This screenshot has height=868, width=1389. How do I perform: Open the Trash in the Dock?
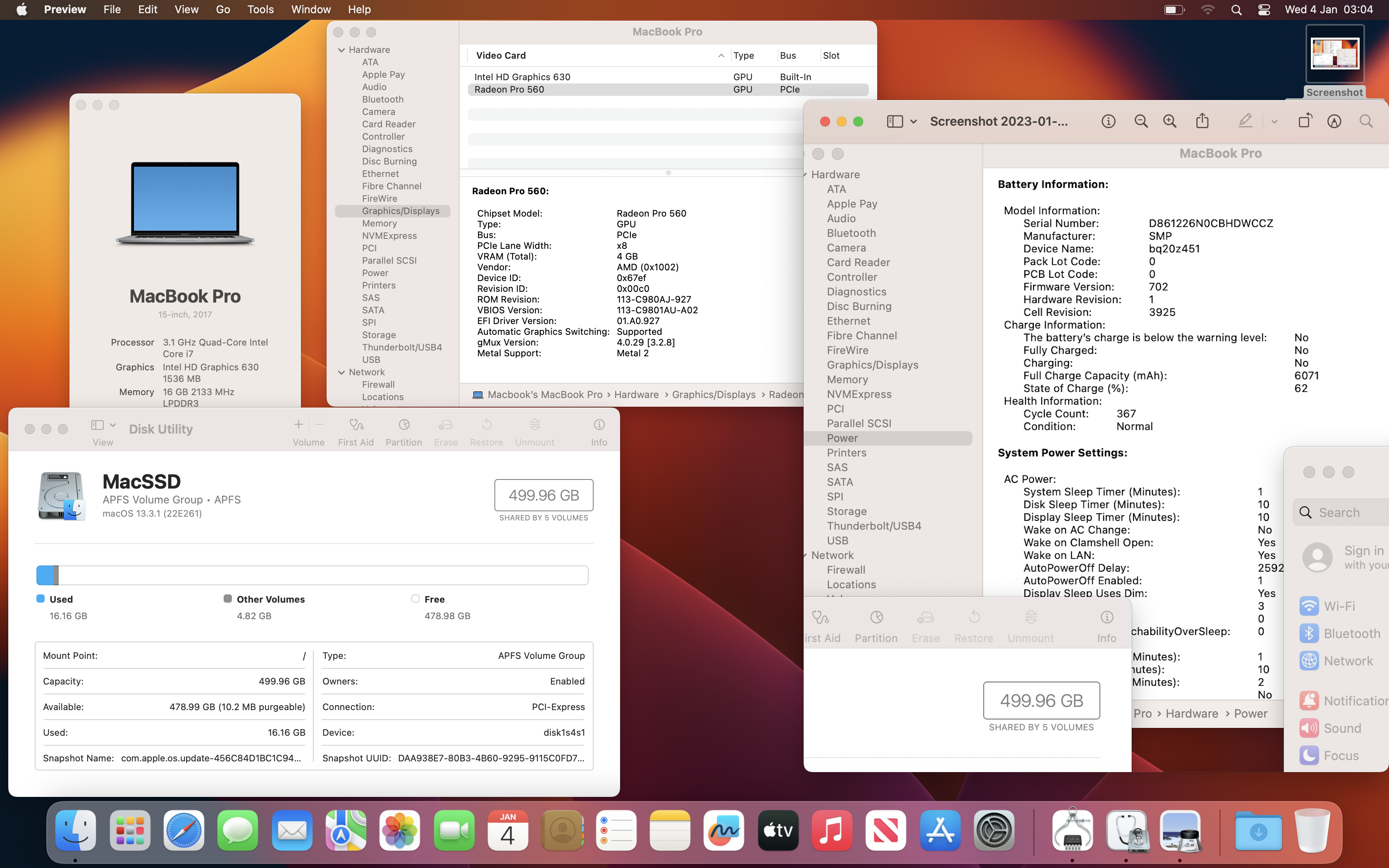(x=1312, y=830)
